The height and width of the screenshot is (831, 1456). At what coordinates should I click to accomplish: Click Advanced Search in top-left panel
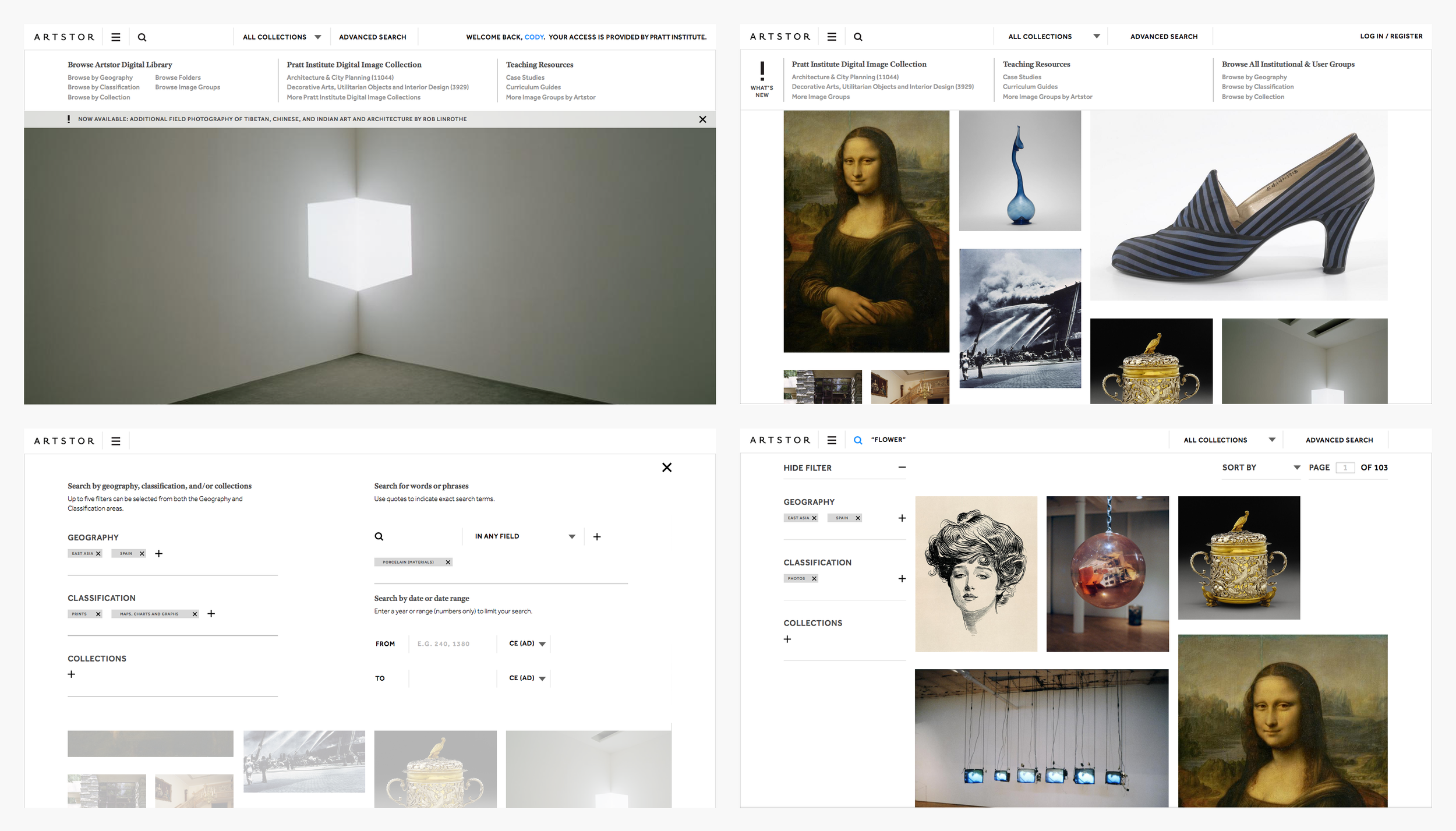click(x=373, y=37)
